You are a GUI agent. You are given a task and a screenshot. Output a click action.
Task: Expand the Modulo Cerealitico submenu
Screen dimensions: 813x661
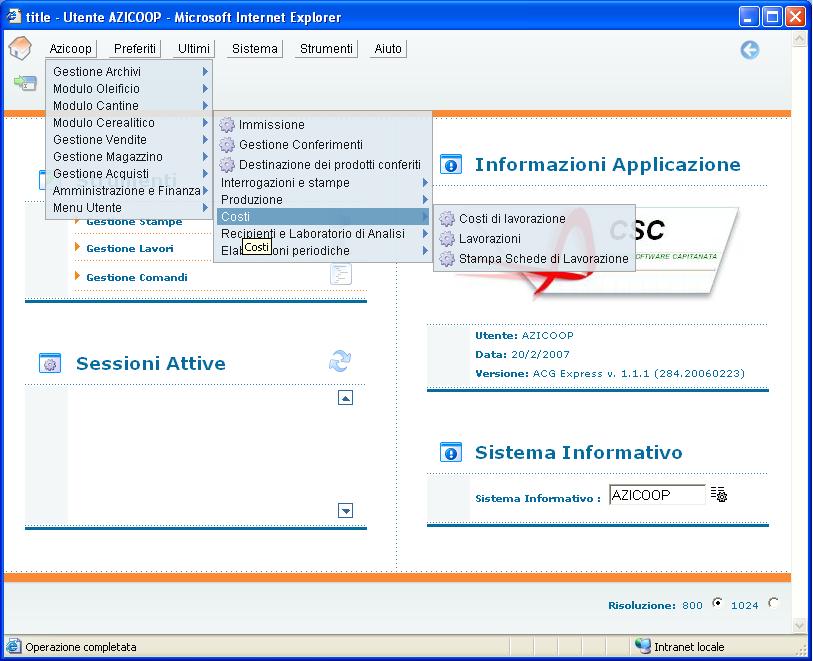[x=205, y=123]
